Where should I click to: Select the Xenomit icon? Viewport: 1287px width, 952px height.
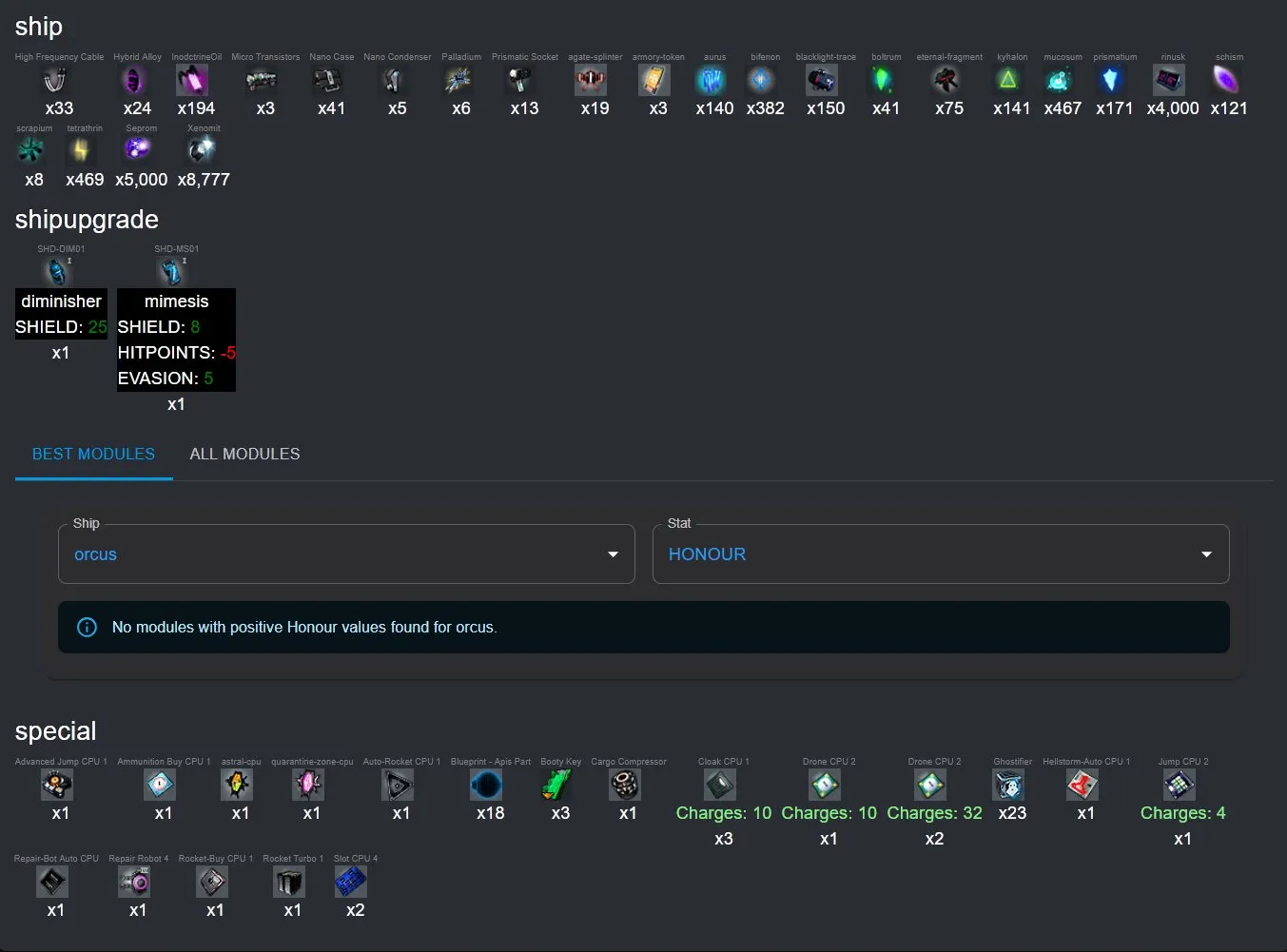tap(202, 150)
